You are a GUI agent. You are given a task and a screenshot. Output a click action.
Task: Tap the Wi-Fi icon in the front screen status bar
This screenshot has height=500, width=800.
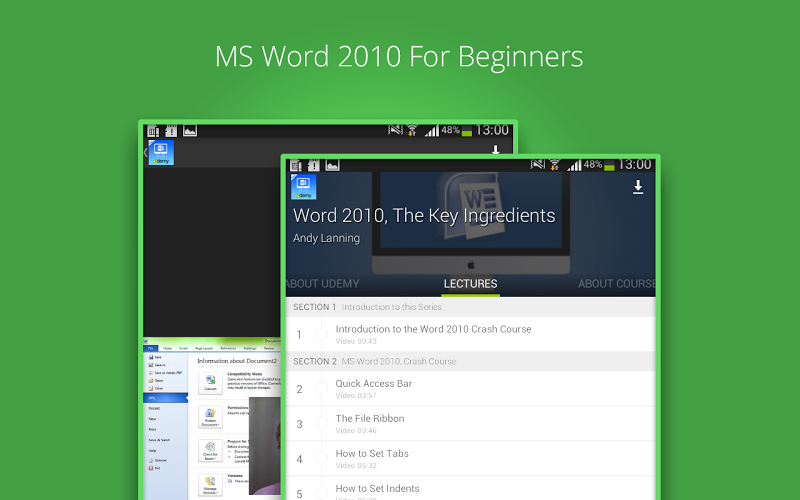point(555,165)
